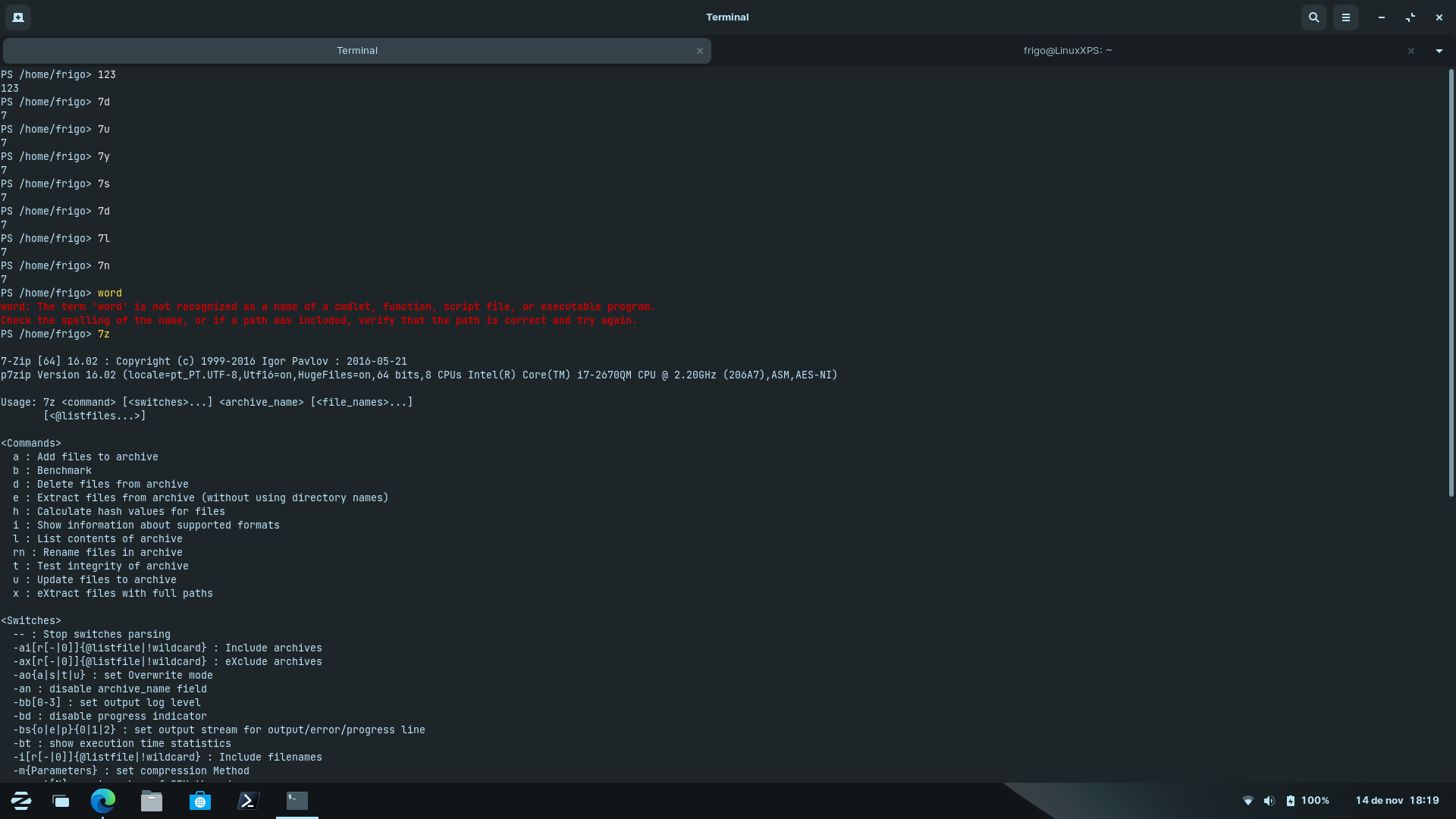Mute audio via the volume tray icon
This screenshot has height=819, width=1456.
tap(1269, 801)
